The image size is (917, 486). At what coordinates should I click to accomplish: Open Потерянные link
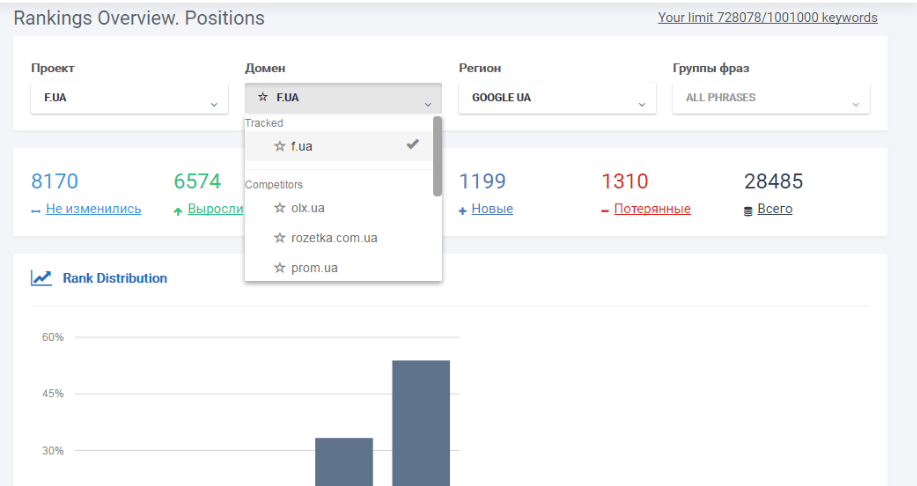(652, 209)
